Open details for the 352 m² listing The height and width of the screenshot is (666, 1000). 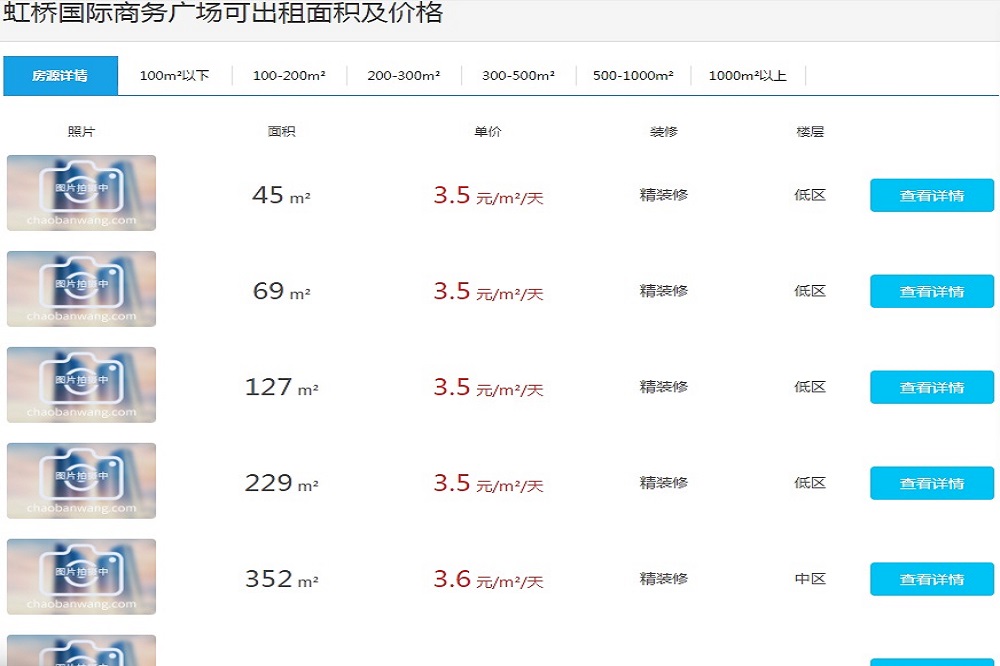[x=932, y=579]
